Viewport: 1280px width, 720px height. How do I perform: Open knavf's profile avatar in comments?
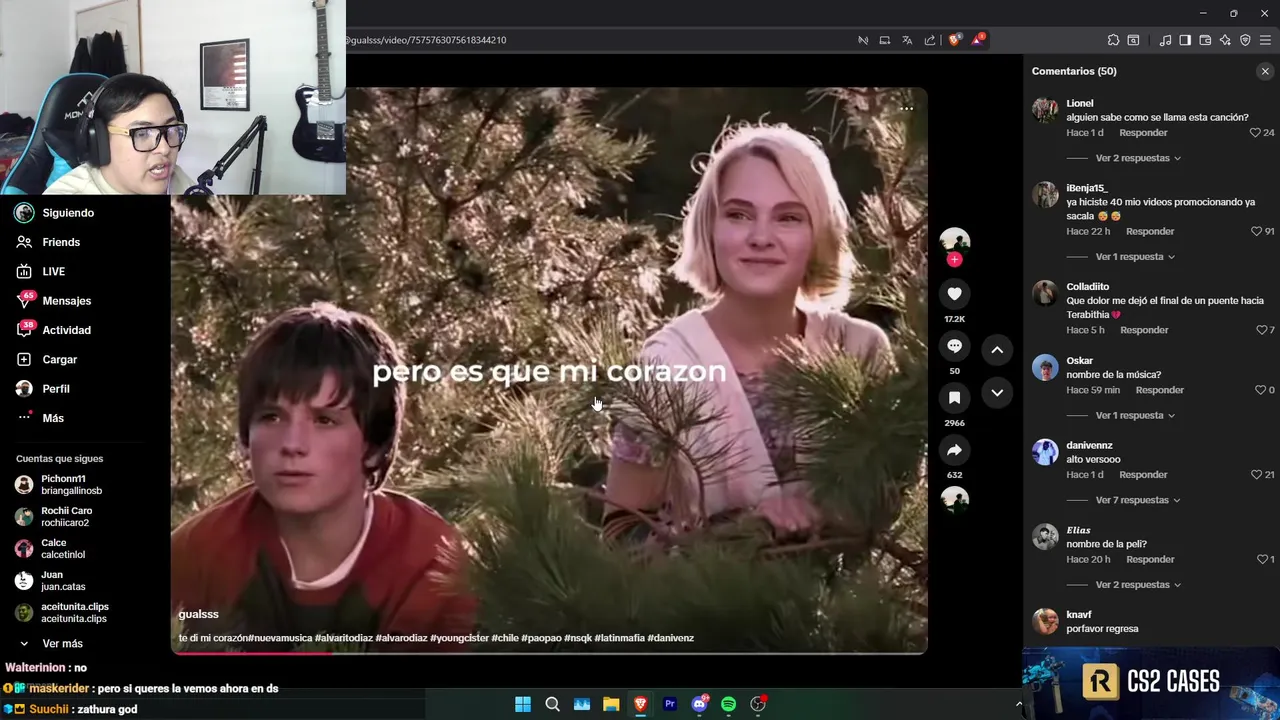(1045, 621)
